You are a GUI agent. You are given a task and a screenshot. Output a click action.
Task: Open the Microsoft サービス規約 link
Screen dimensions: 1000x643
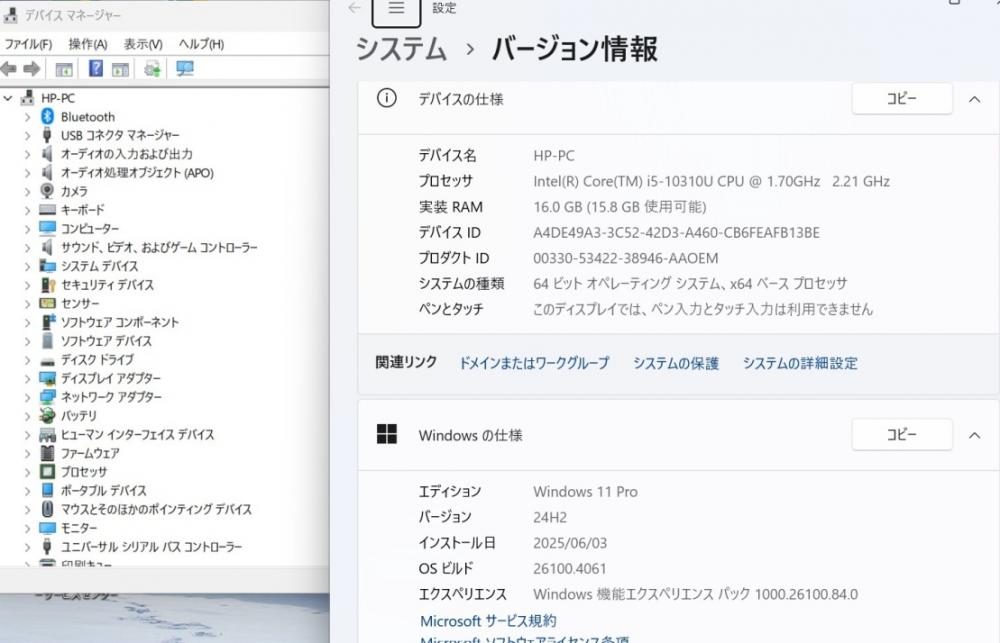tap(488, 621)
